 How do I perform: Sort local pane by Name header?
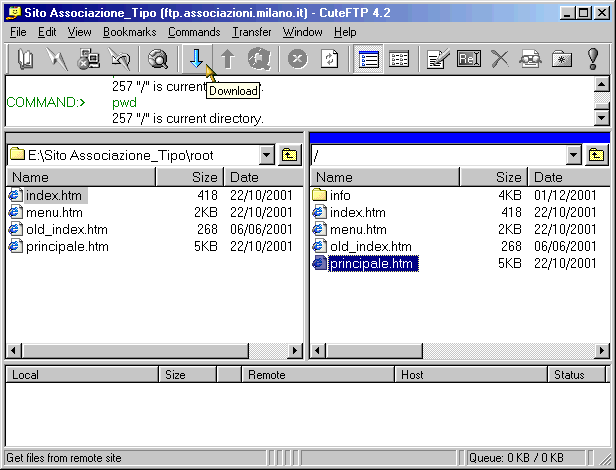tap(81, 177)
